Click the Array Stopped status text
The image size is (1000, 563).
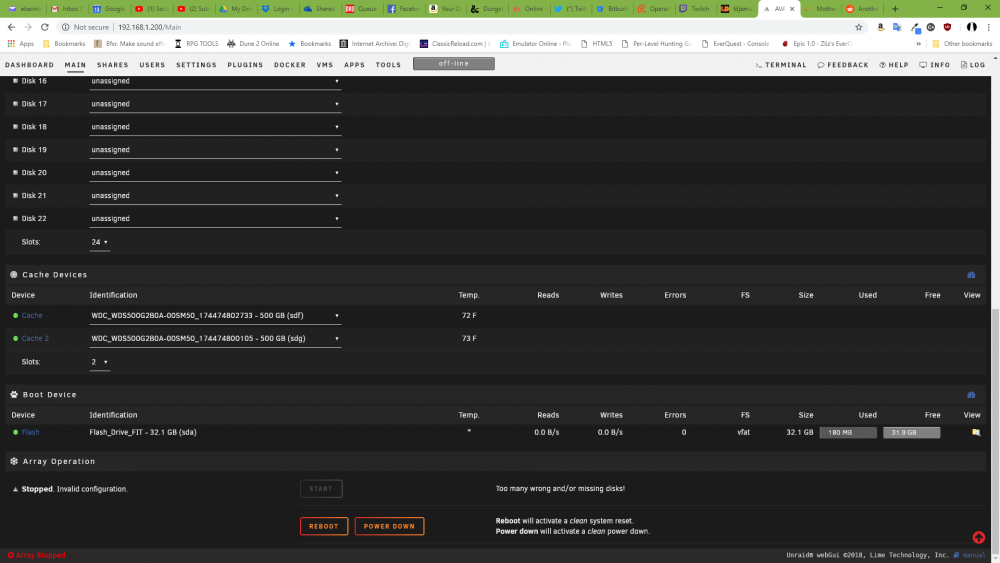[36, 555]
